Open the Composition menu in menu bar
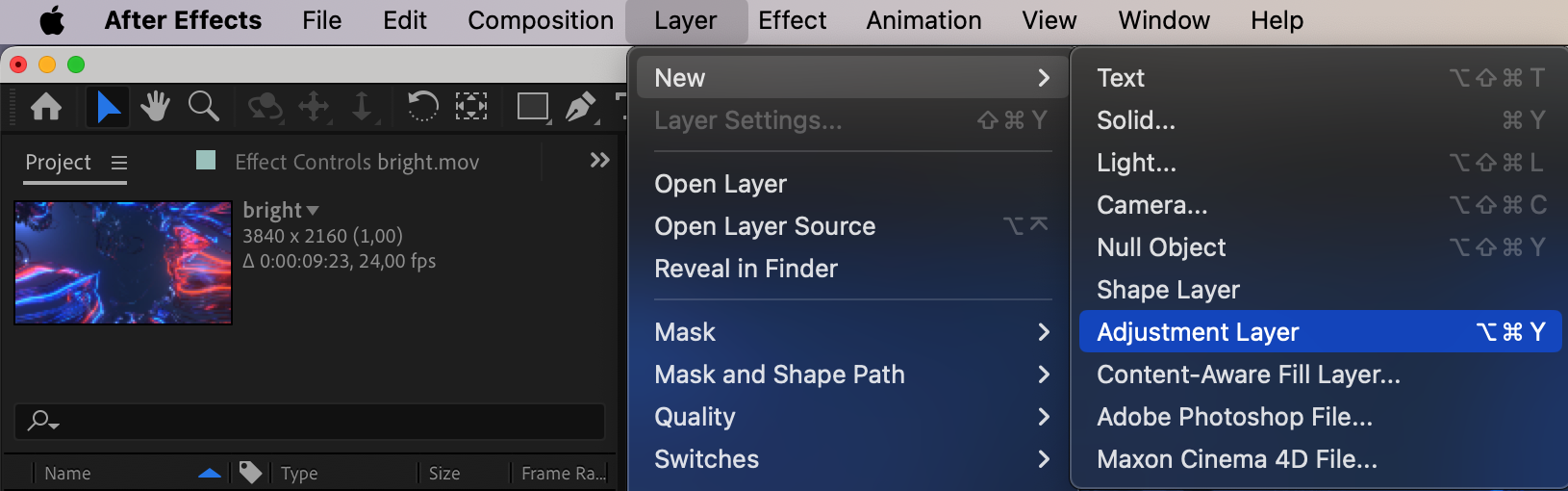 click(540, 20)
